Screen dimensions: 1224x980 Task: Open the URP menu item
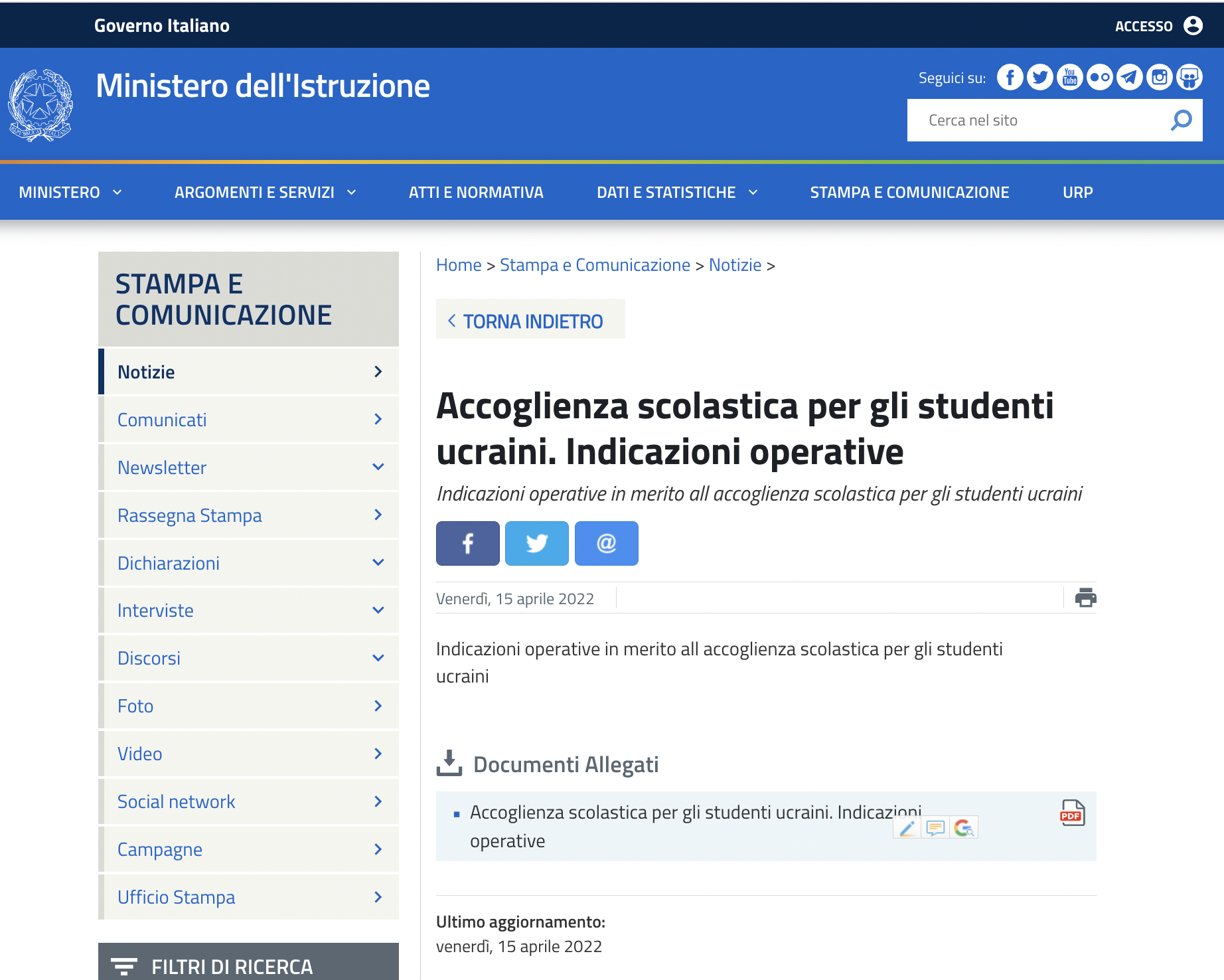[x=1077, y=193]
